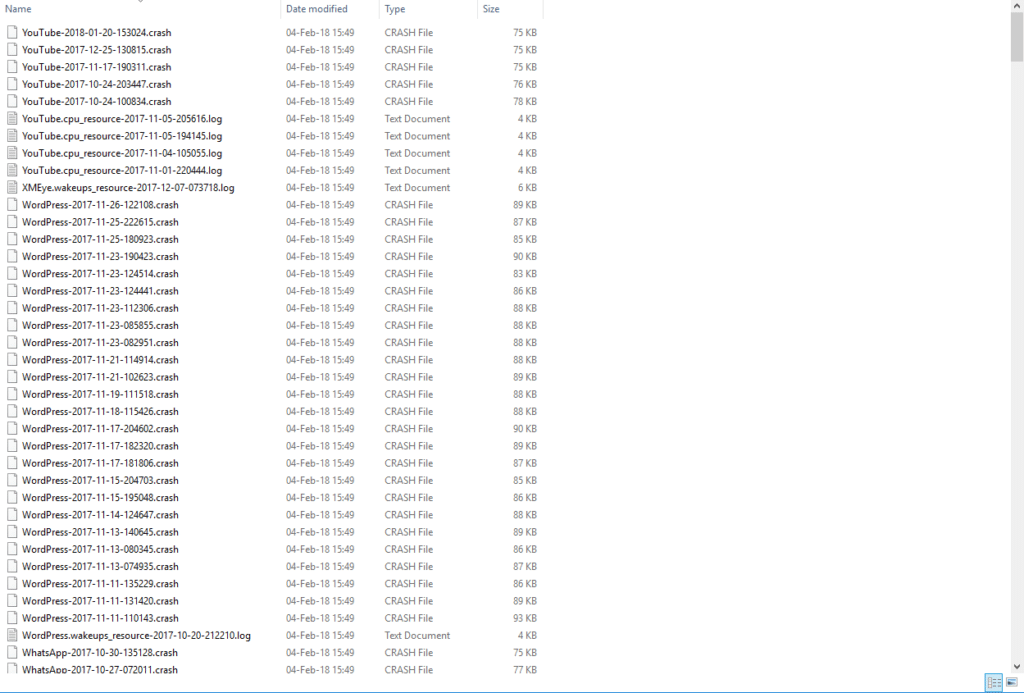1024x693 pixels.
Task: Select the file icon of YouTube-2017-10-24-100834.crash
Action: click(x=12, y=101)
